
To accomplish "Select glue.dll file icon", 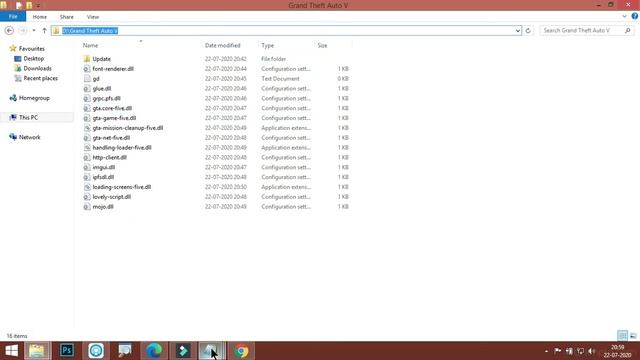I will point(87,89).
